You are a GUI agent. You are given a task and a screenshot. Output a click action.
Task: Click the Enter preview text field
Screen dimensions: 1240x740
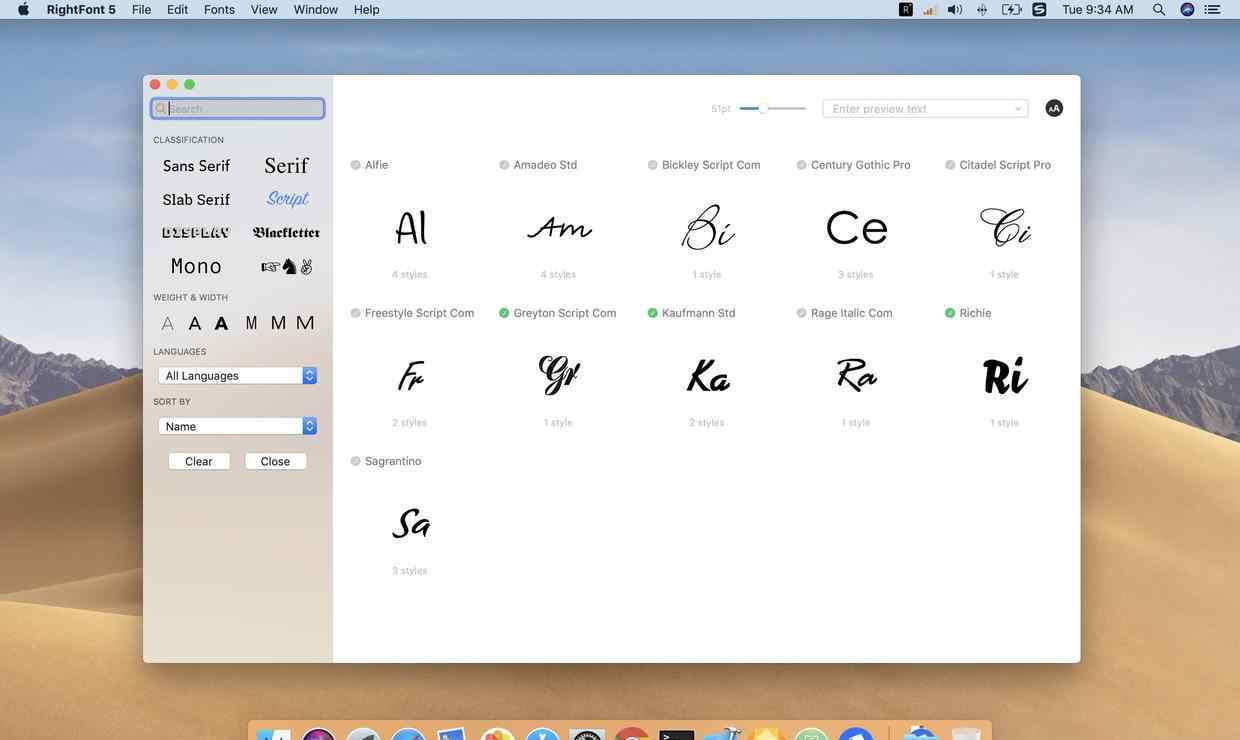point(926,108)
